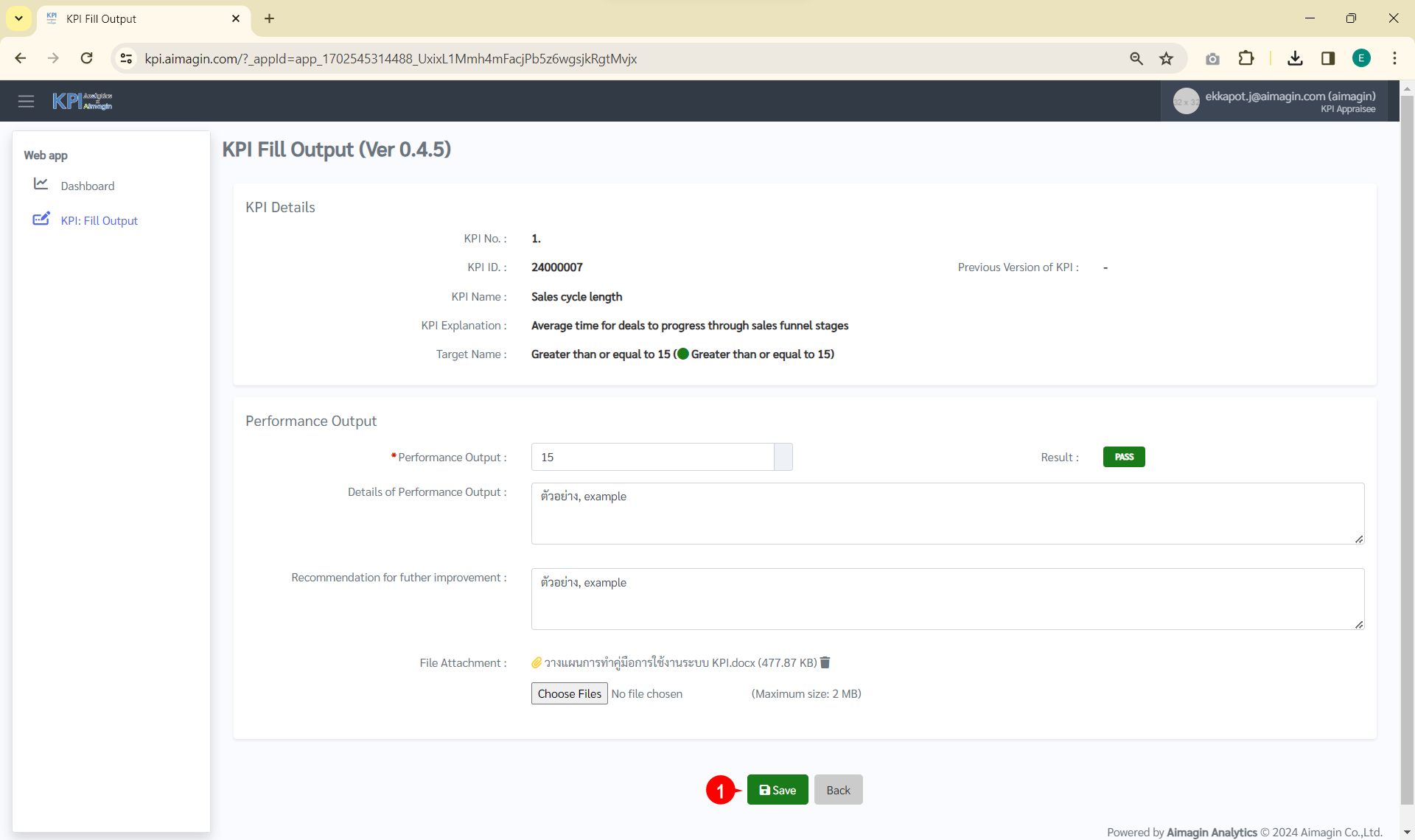Click the paperclip attachment icon
The image size is (1415, 840).
(537, 662)
